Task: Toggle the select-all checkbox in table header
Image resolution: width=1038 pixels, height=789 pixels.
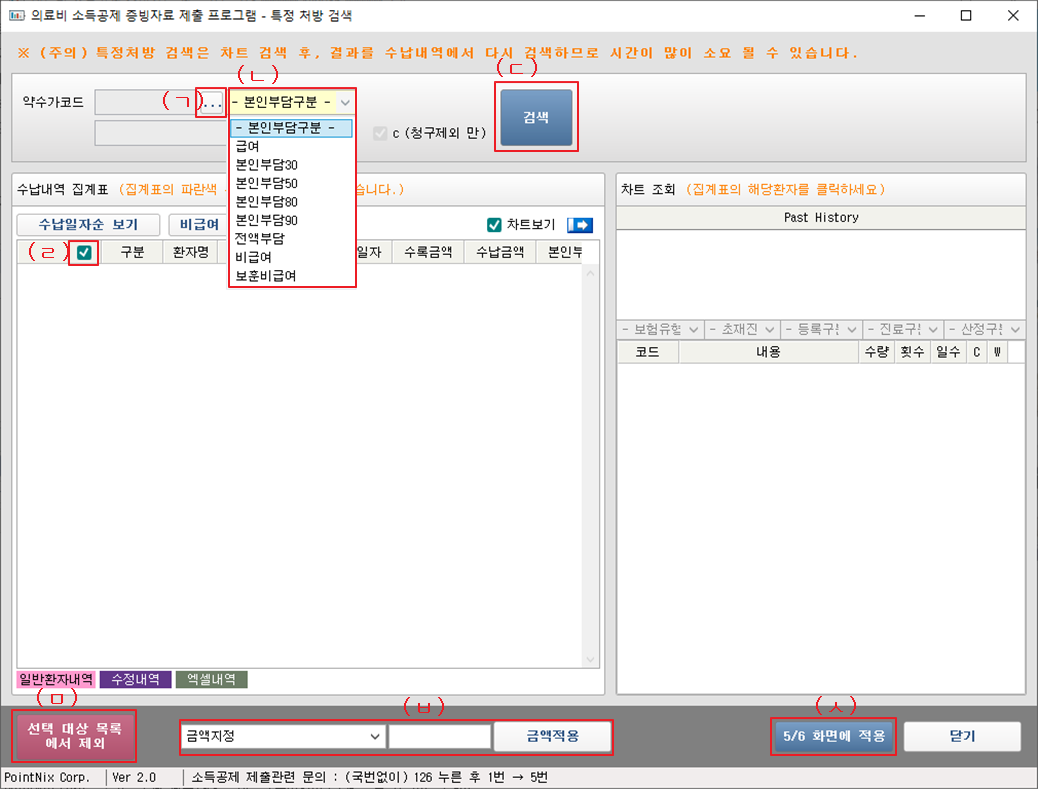Action: pyautogui.click(x=84, y=253)
